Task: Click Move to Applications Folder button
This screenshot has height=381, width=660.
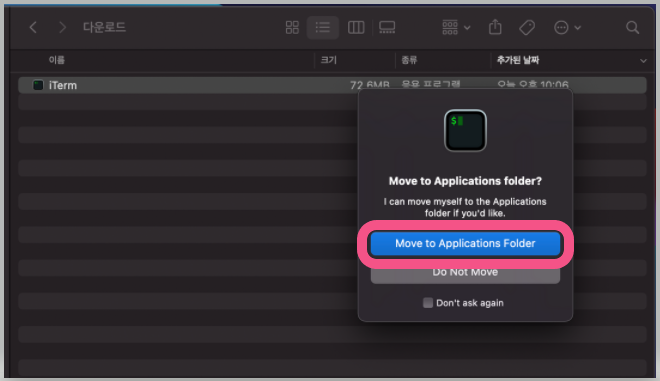Action: [465, 243]
